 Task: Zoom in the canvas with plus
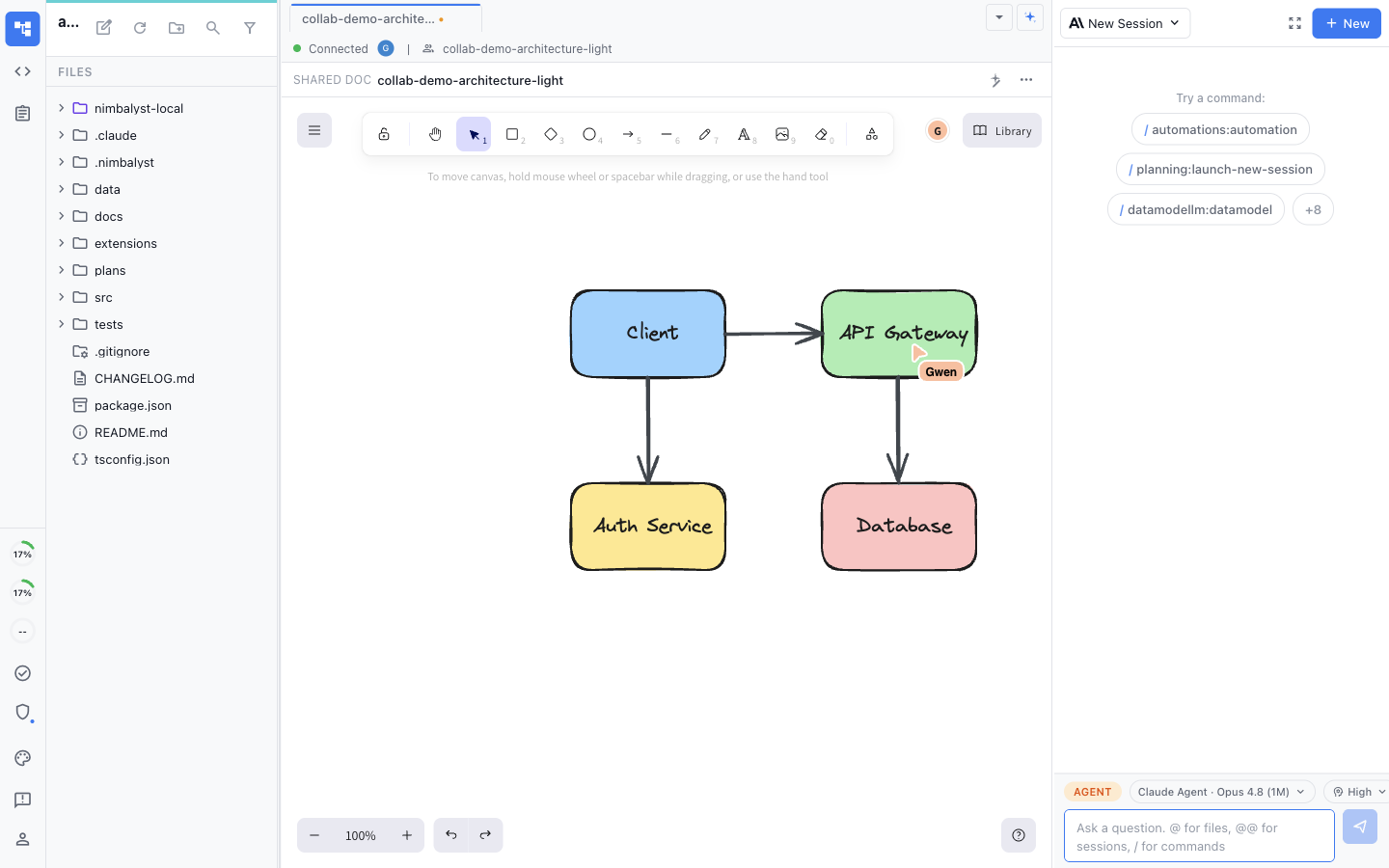(x=407, y=835)
